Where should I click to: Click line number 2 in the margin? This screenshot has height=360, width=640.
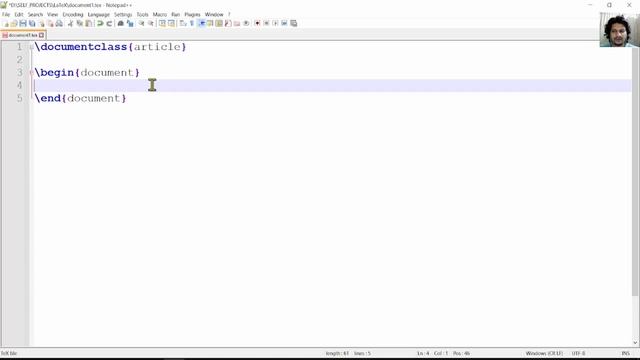[20, 60]
